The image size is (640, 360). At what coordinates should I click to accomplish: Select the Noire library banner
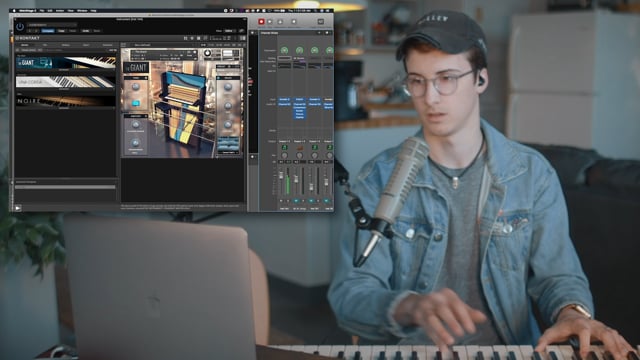point(66,101)
